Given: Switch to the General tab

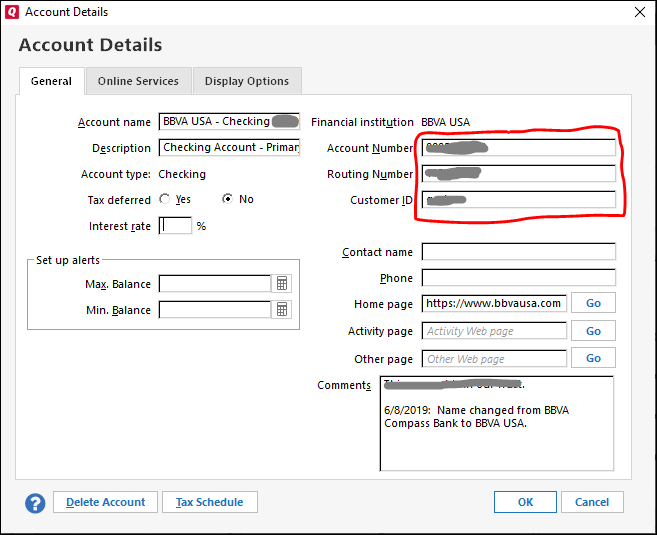Looking at the screenshot, I should [52, 81].
